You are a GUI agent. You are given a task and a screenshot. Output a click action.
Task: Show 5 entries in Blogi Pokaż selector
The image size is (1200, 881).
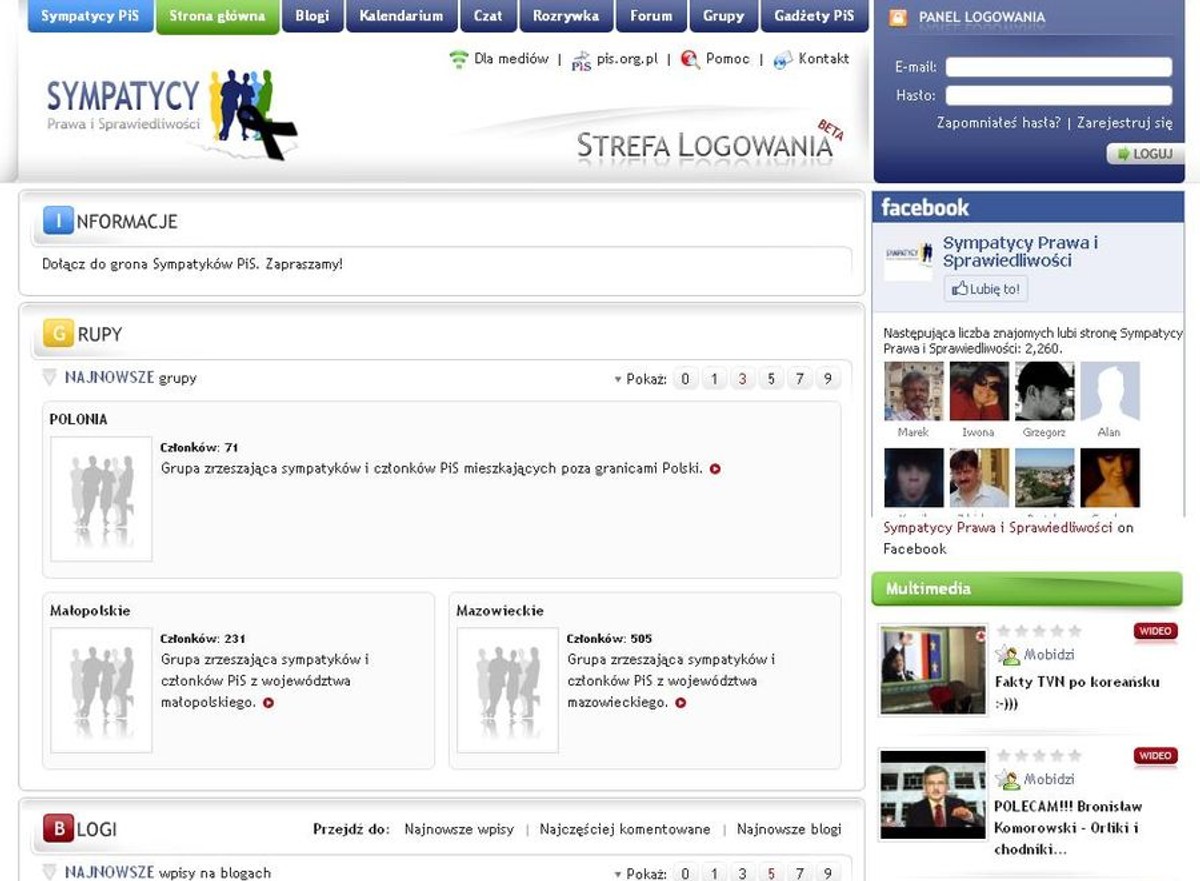pos(770,873)
